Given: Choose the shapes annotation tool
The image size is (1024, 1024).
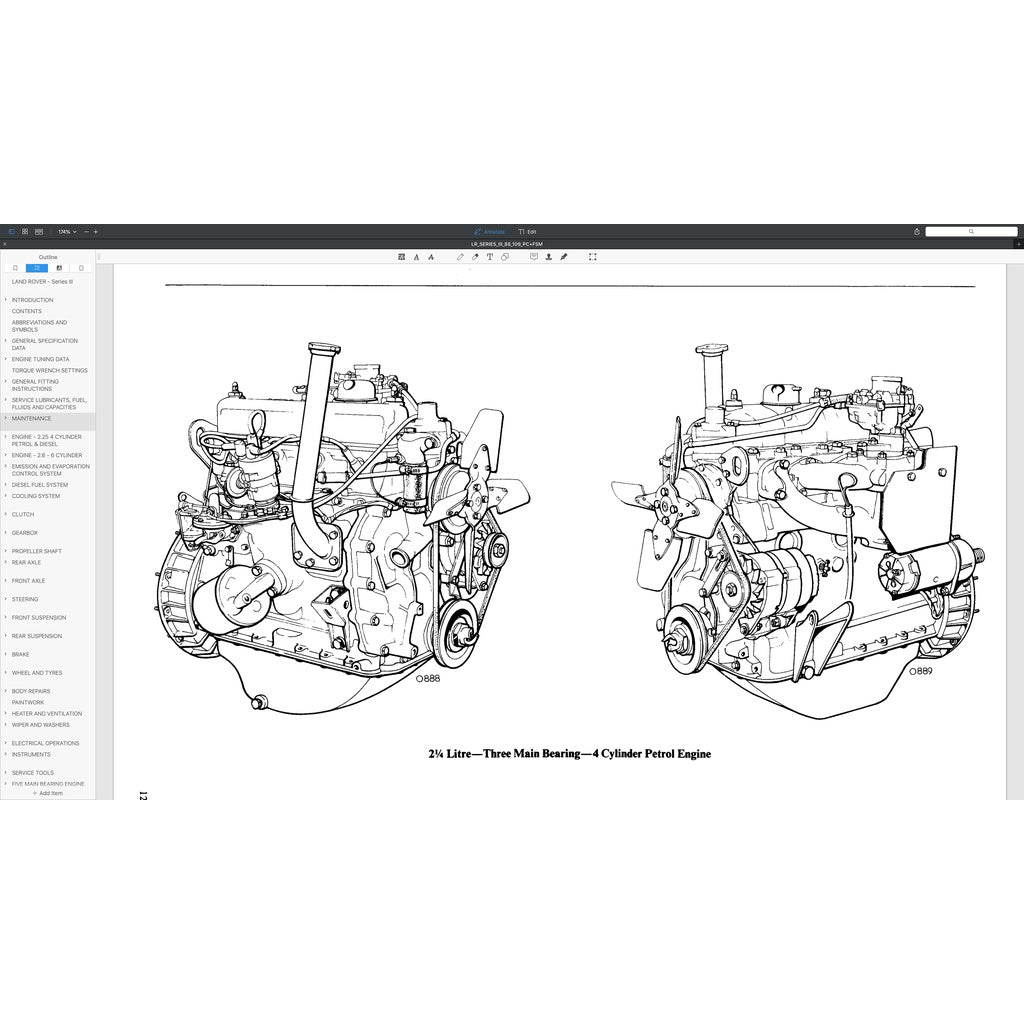Looking at the screenshot, I should tap(505, 257).
